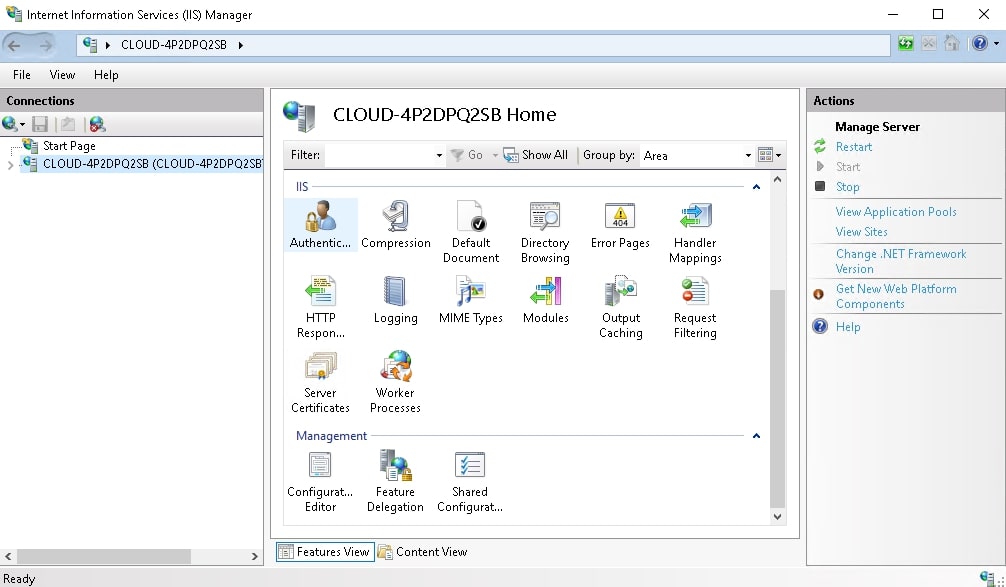This screenshot has height=587, width=1006.
Task: Open the Configuration Editor
Action: point(320,481)
